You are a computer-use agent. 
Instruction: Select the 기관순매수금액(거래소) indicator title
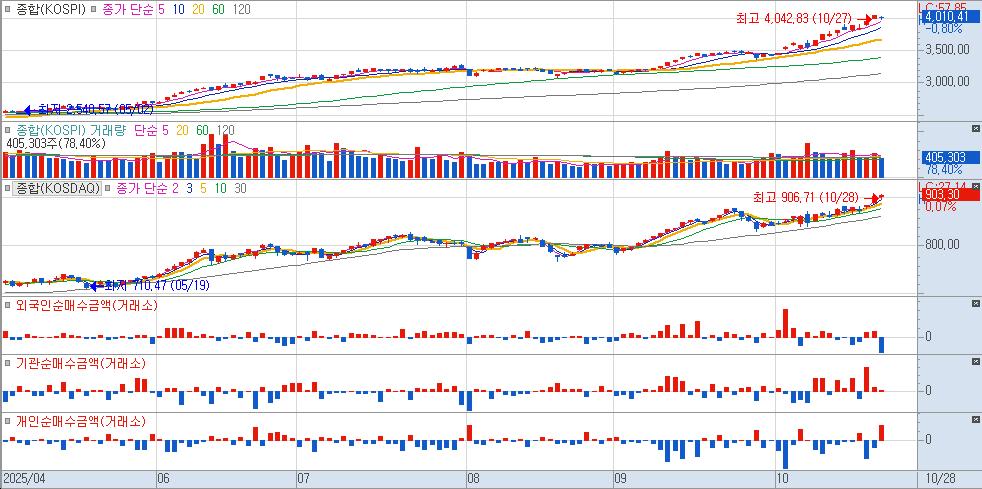click(x=81, y=363)
